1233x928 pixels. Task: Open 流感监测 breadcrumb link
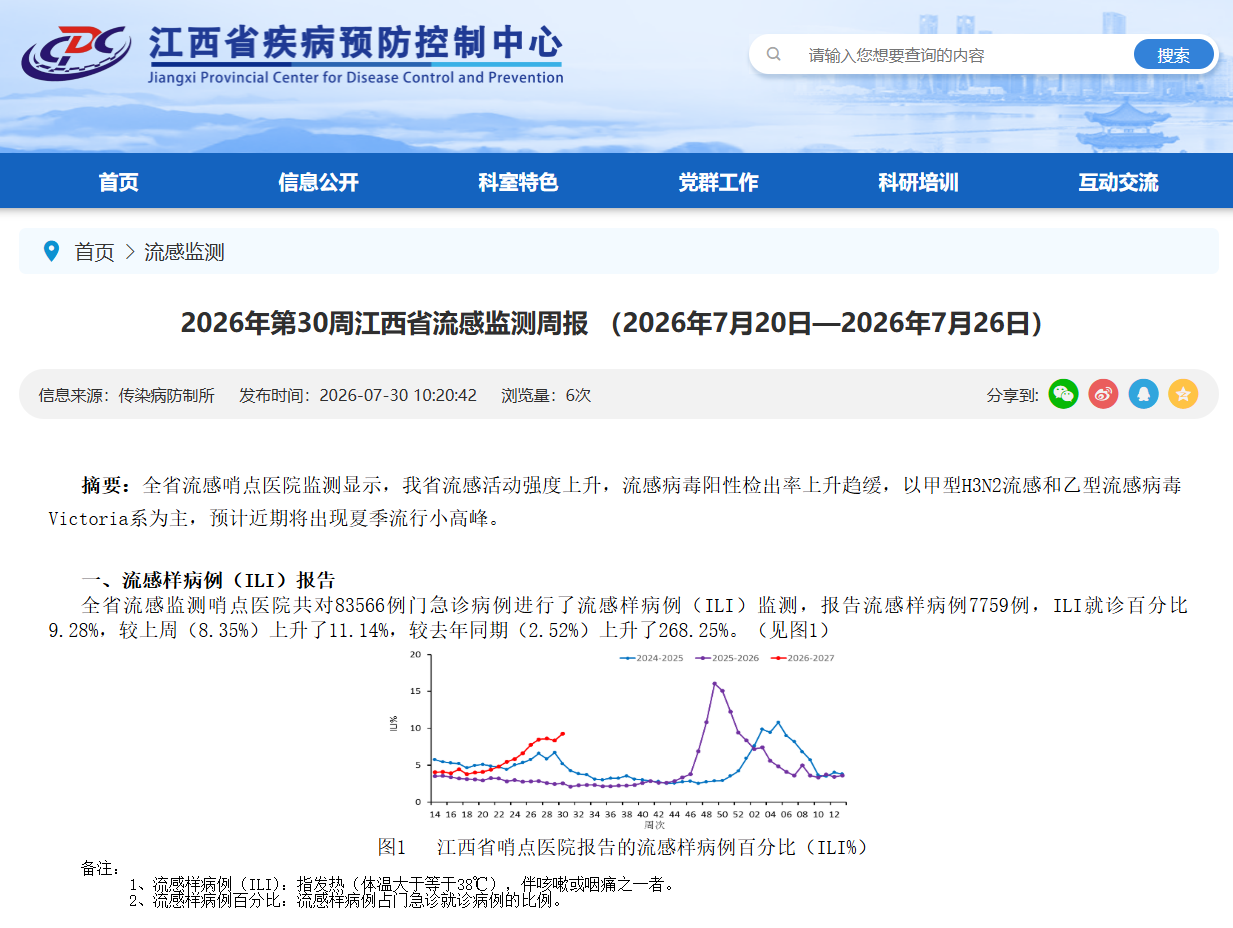(184, 252)
